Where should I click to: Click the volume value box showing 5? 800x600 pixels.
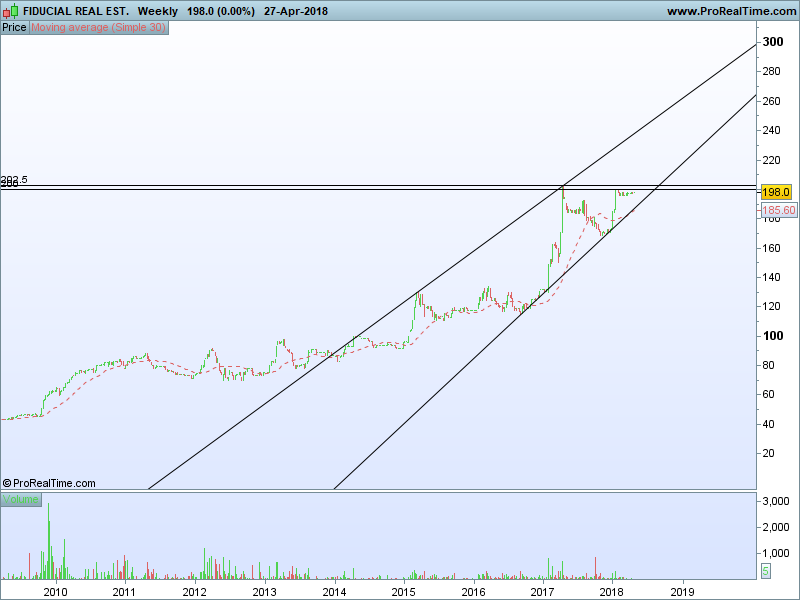pos(765,571)
